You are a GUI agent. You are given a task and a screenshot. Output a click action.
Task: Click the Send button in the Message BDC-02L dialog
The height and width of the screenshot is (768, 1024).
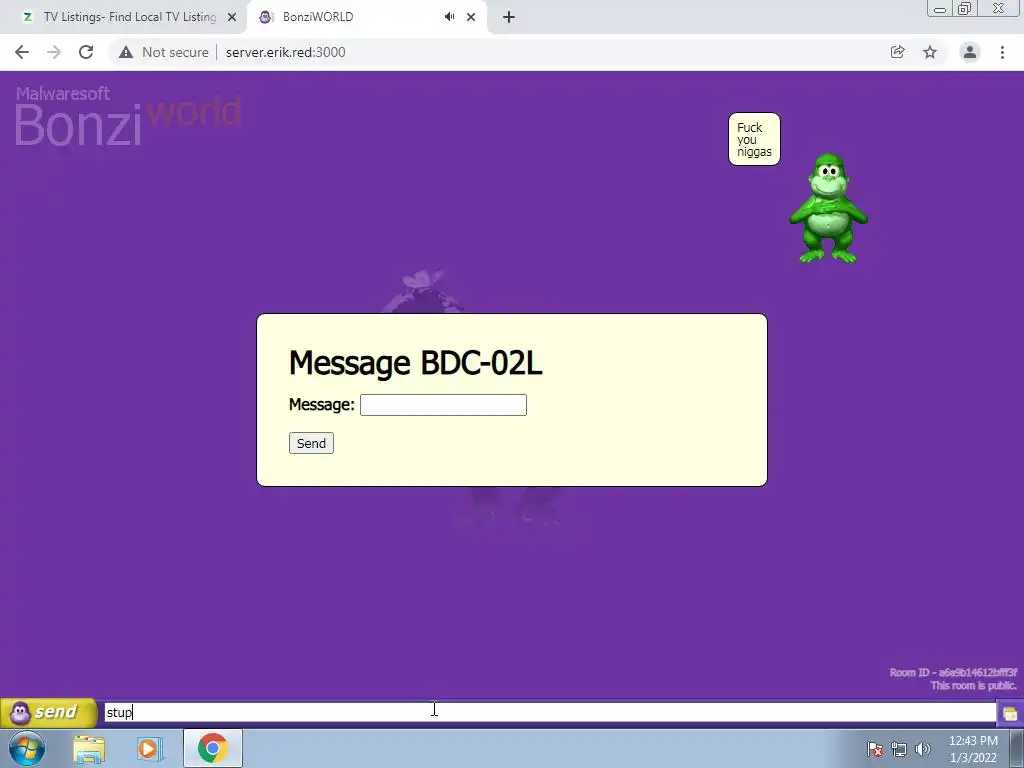311,443
